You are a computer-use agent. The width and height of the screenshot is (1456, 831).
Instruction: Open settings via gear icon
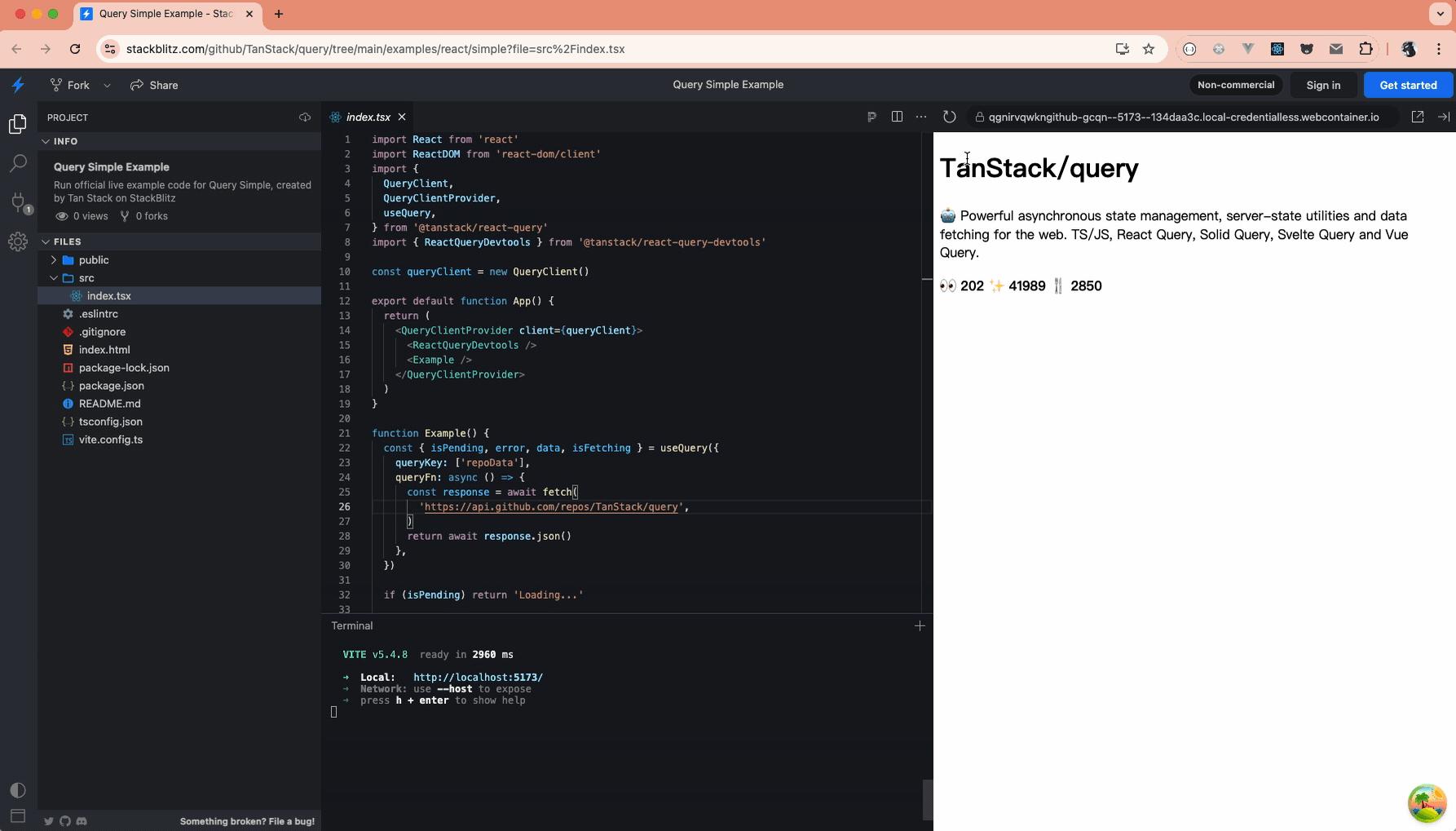pos(18,241)
